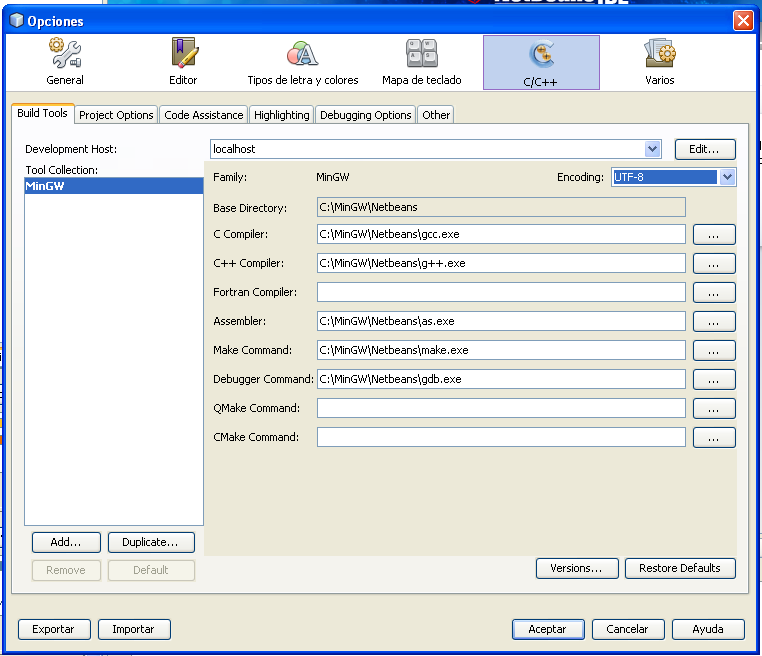This screenshot has width=762, height=656.
Task: Switch to the Other tab
Action: point(436,115)
